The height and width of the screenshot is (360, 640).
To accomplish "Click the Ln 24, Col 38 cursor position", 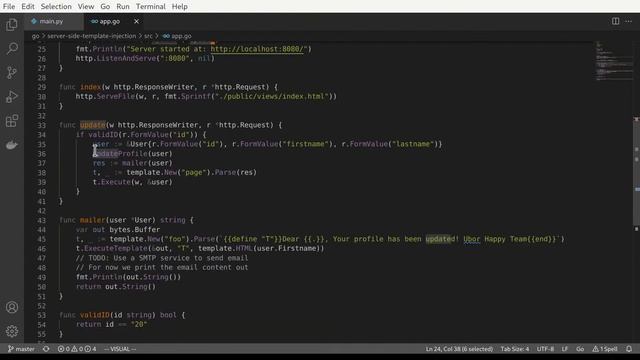I will coord(459,349).
